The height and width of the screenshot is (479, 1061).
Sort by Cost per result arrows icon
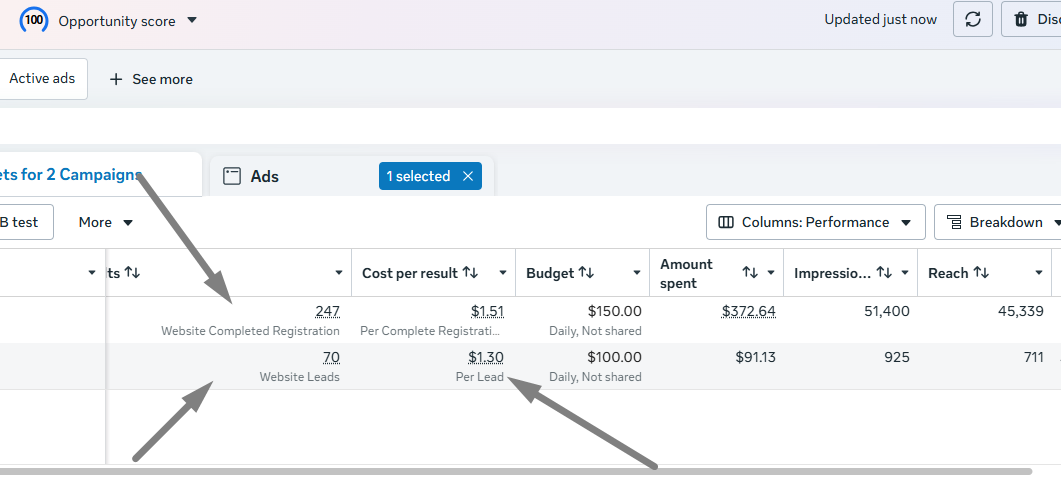coord(470,273)
